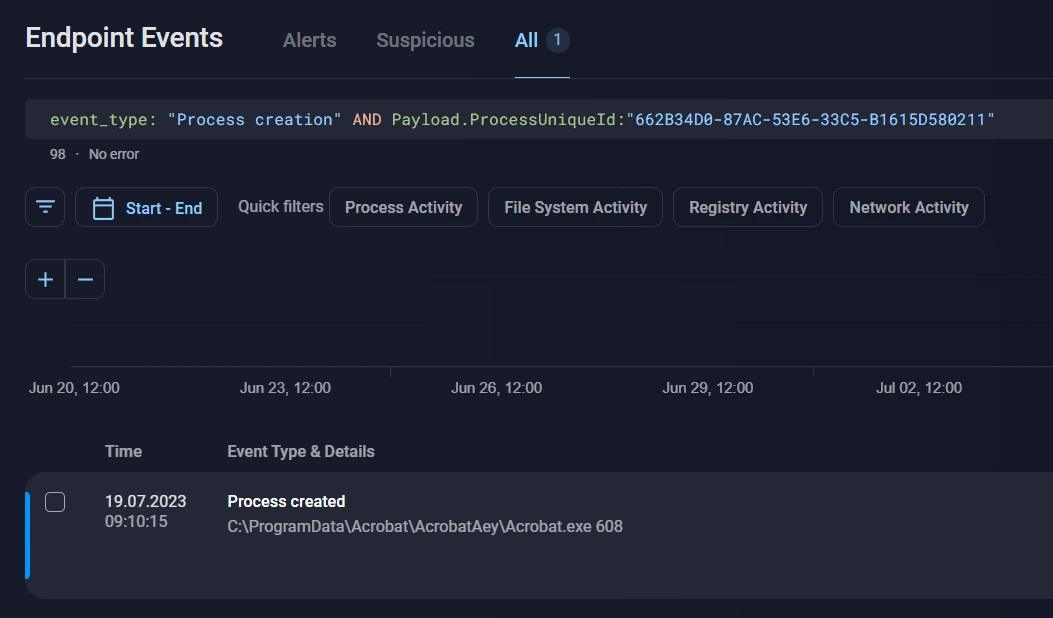
Task: Open the Process created event title
Action: (x=286, y=502)
